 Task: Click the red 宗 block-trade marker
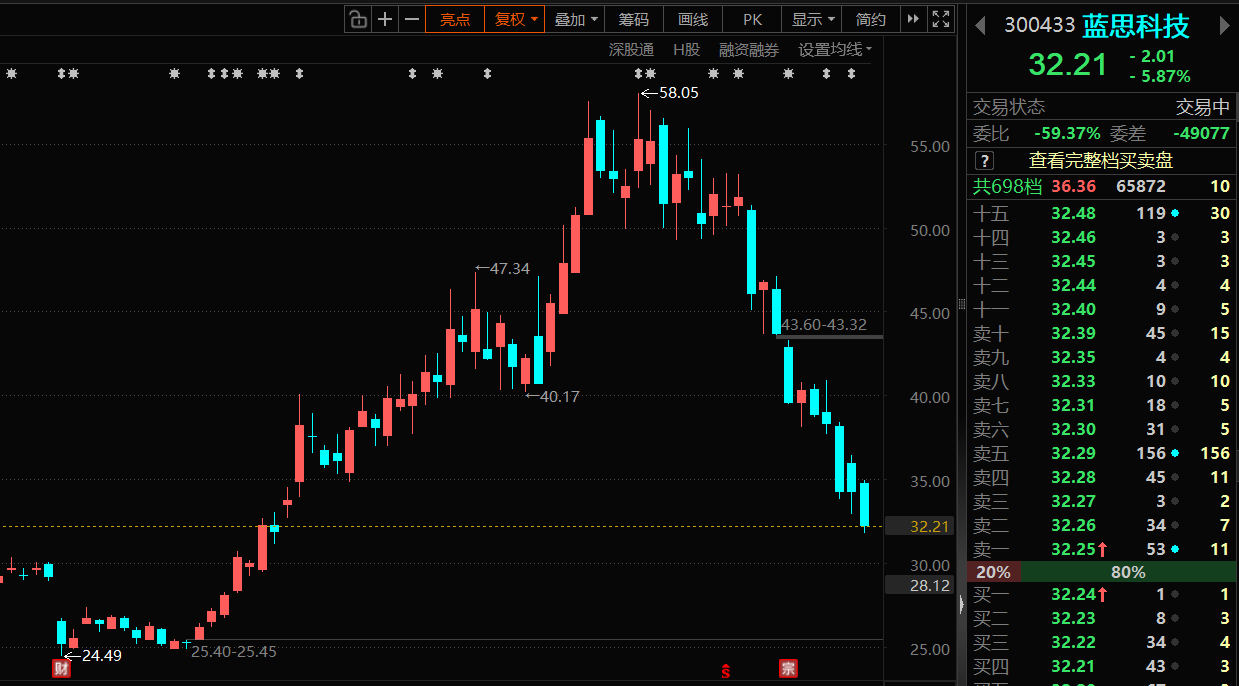788,668
